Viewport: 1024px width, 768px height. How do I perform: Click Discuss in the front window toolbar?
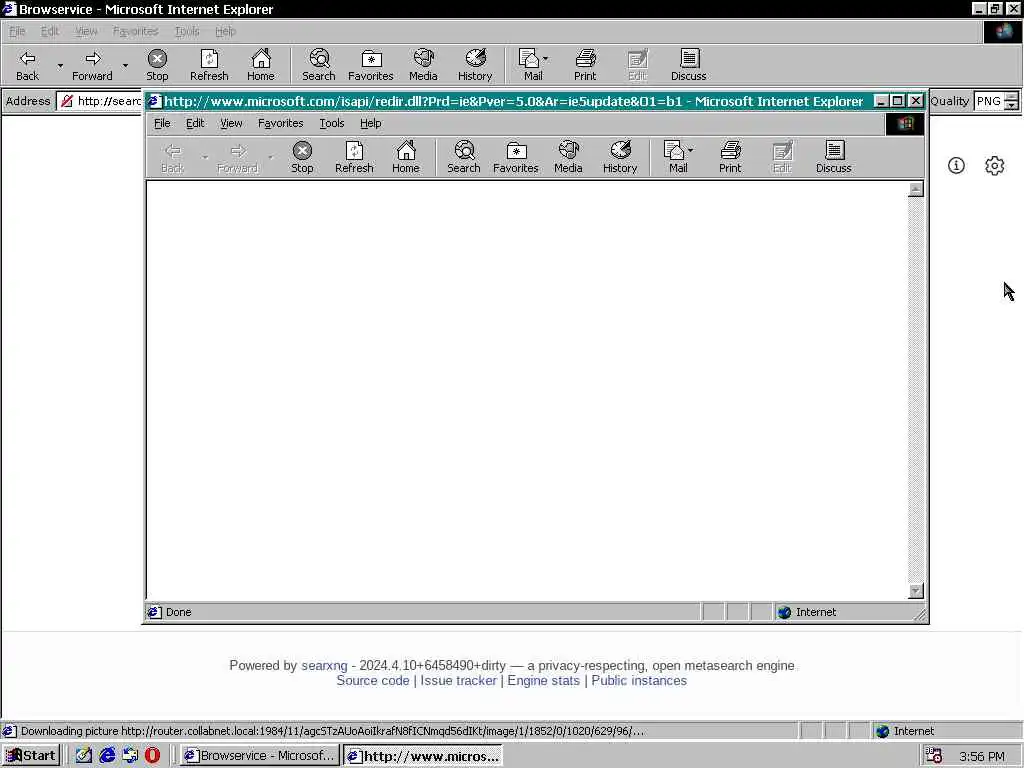[x=833, y=157]
